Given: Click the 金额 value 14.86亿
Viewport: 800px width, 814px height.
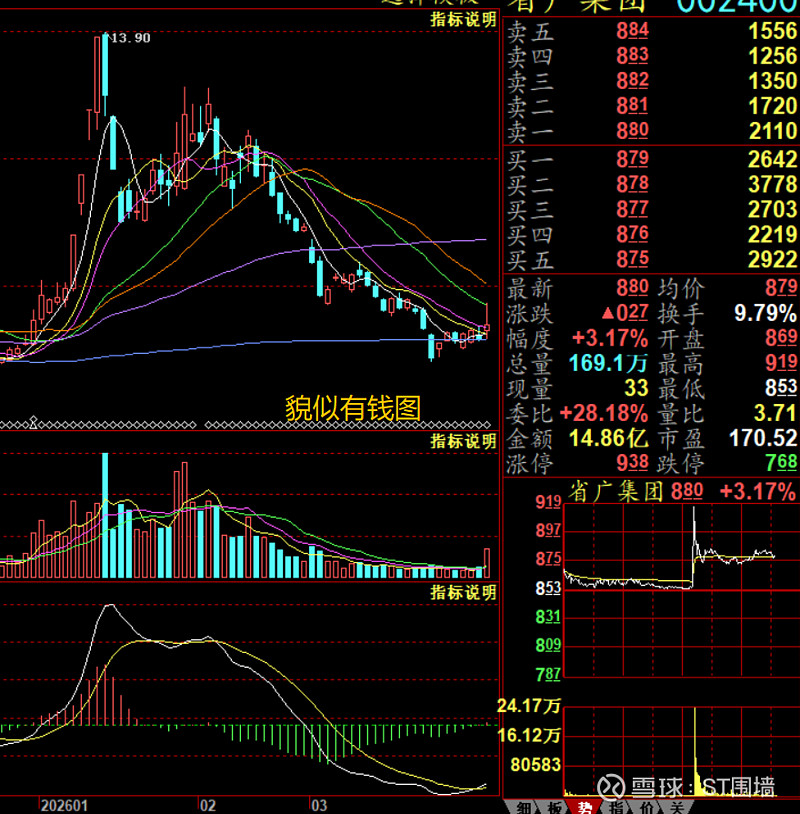Looking at the screenshot, I should click(608, 438).
